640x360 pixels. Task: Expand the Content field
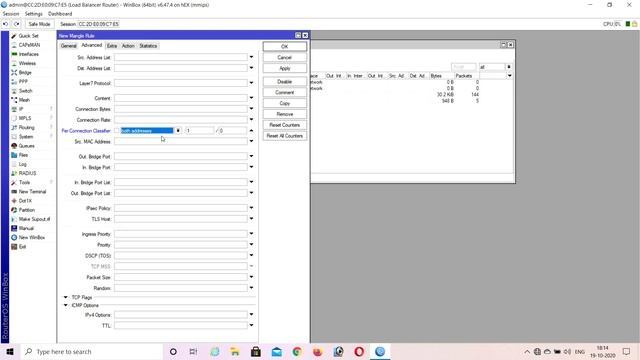coord(251,98)
